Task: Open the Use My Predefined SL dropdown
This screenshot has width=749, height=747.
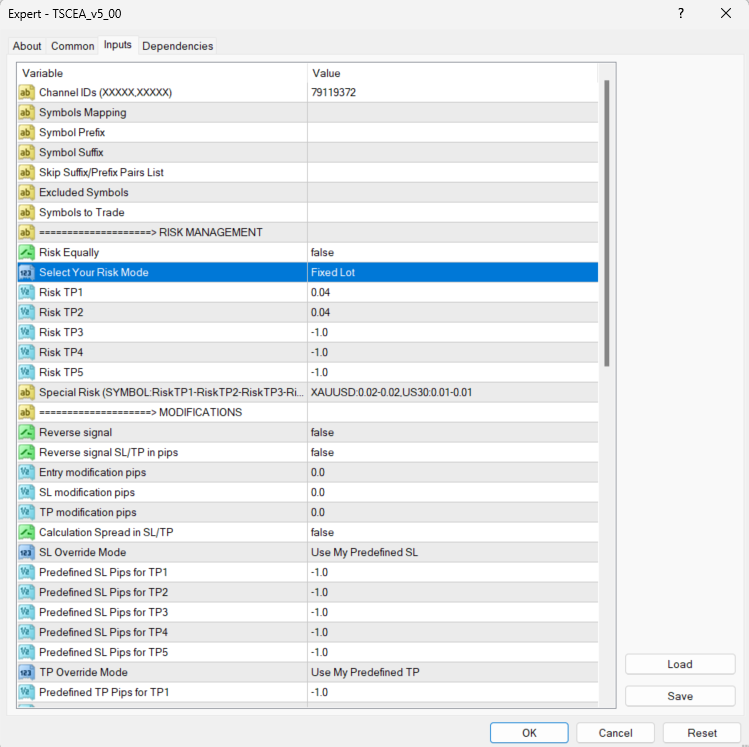Action: click(452, 552)
